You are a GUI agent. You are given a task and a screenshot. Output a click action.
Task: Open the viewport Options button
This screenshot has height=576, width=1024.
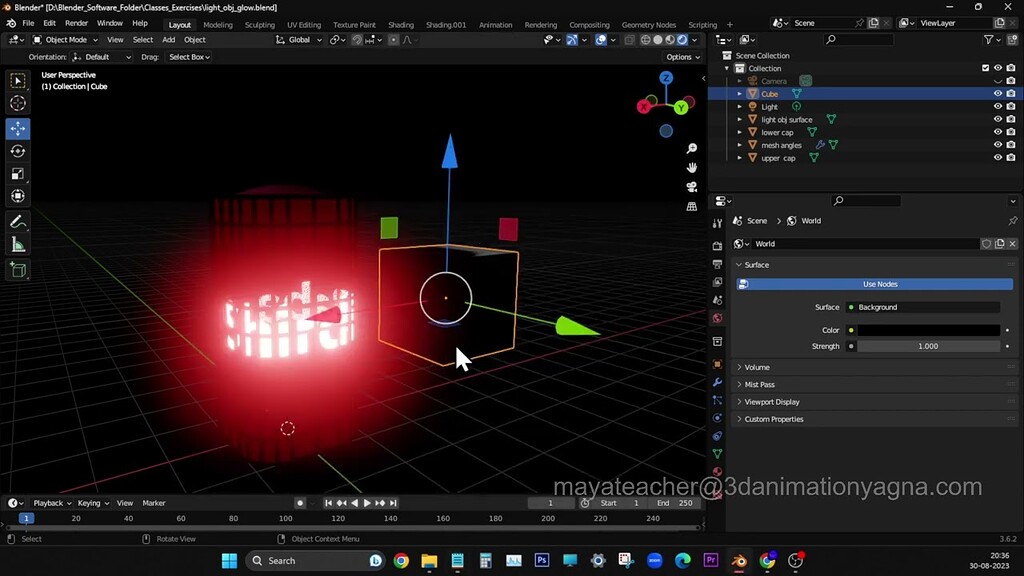(x=681, y=57)
